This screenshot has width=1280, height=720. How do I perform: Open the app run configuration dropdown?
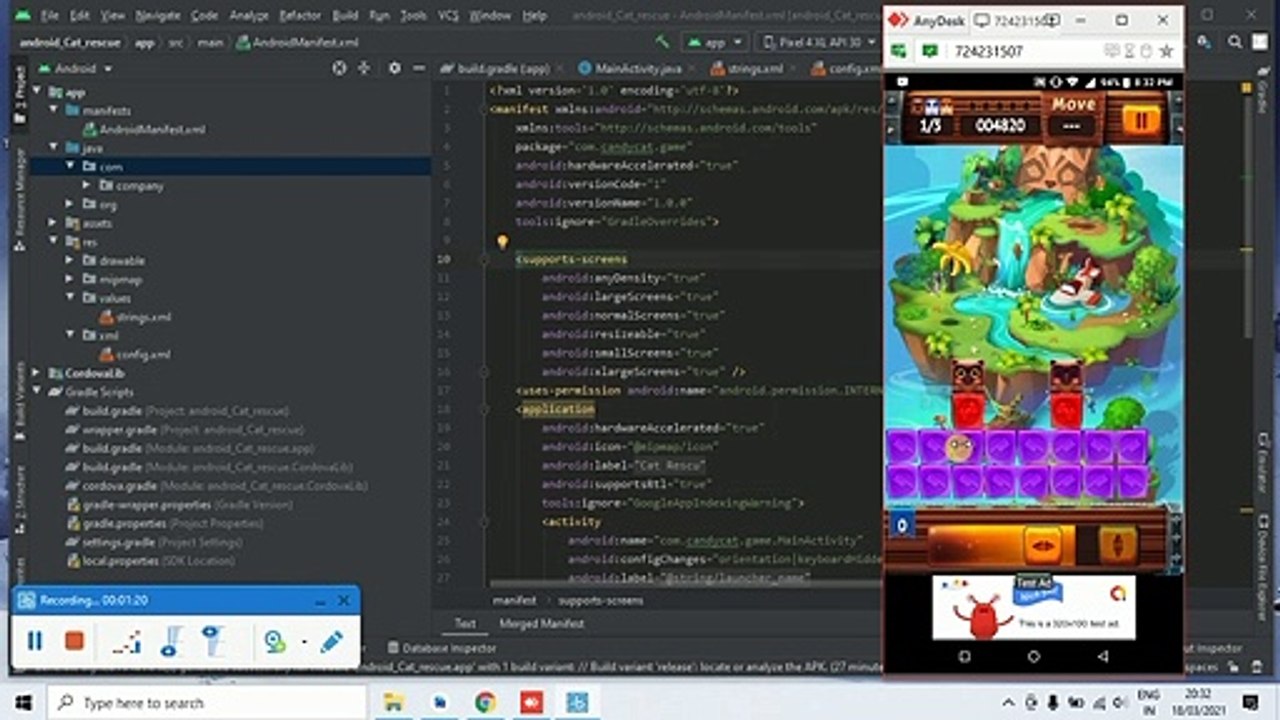pyautogui.click(x=714, y=42)
